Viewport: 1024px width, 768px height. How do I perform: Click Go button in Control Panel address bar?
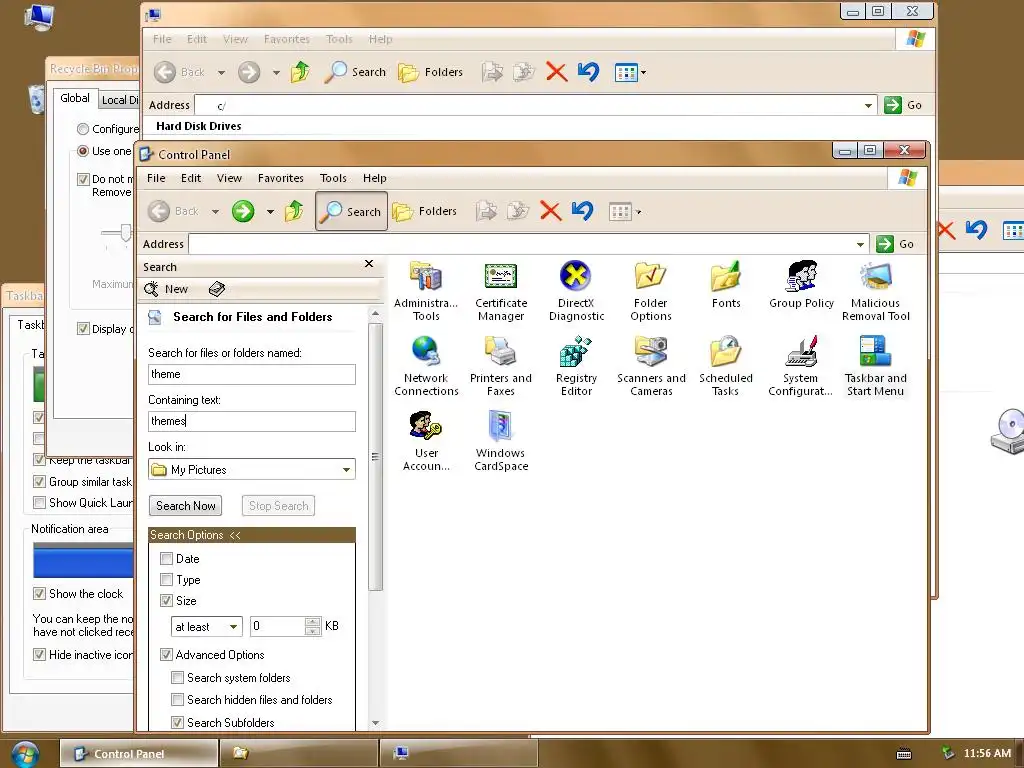895,244
